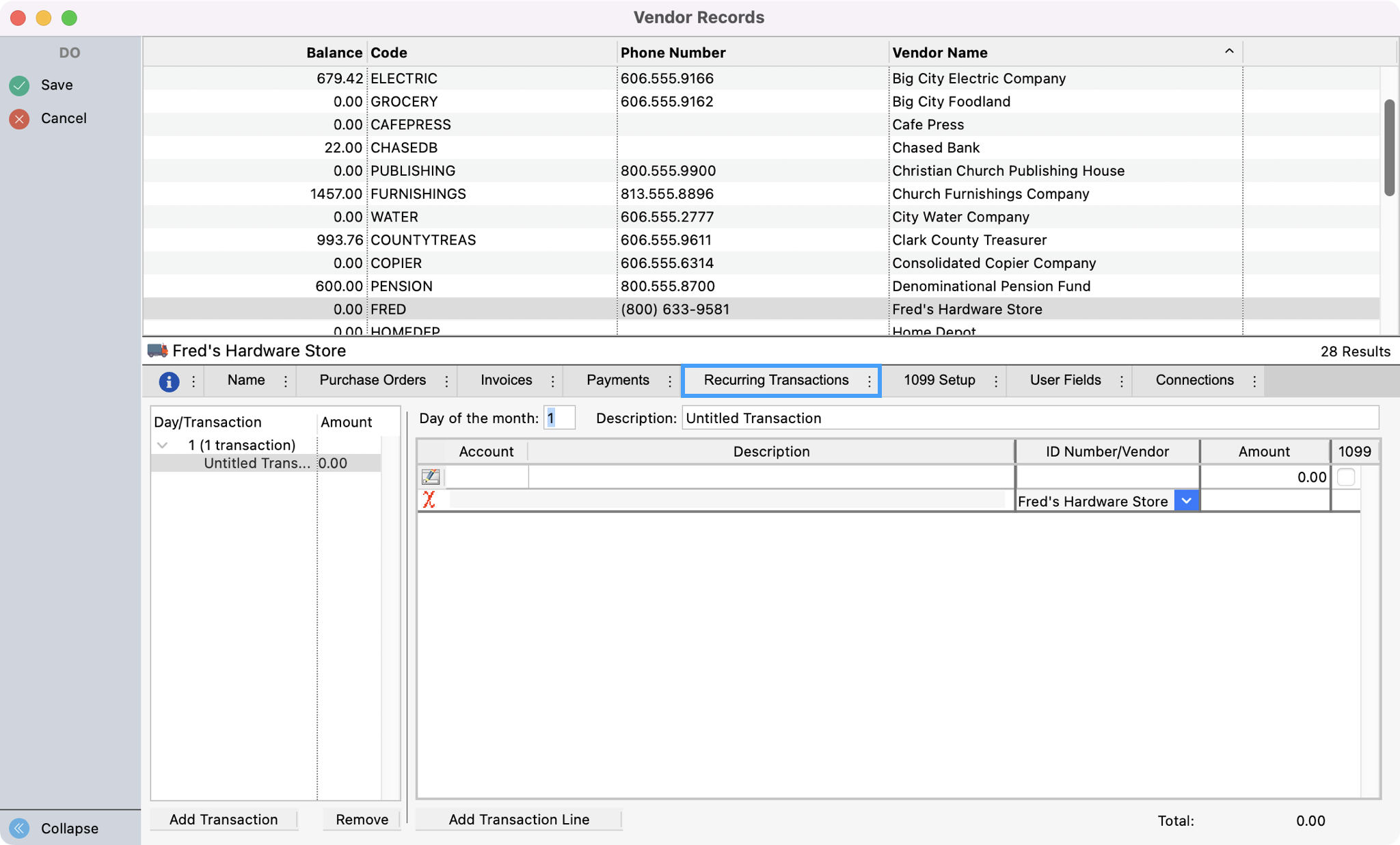Screen dimensions: 1400x845
Task: Open the Fred's Hardware Store vendor dropdown
Action: [x=1187, y=500]
